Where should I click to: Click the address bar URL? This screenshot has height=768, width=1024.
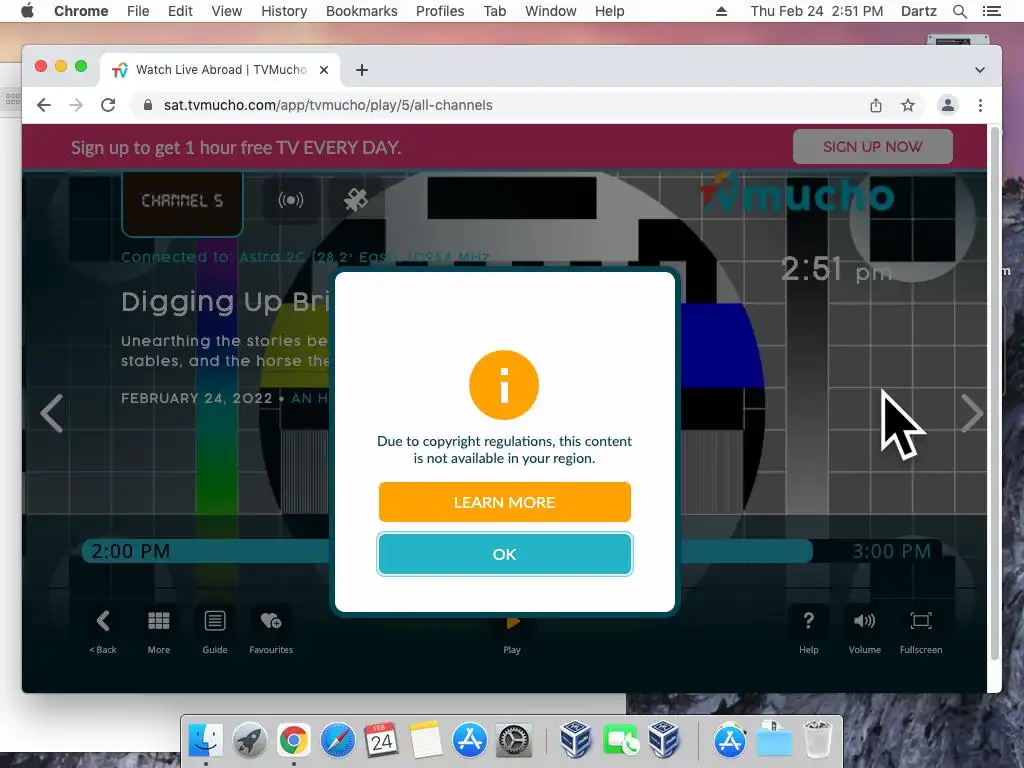[x=328, y=105]
